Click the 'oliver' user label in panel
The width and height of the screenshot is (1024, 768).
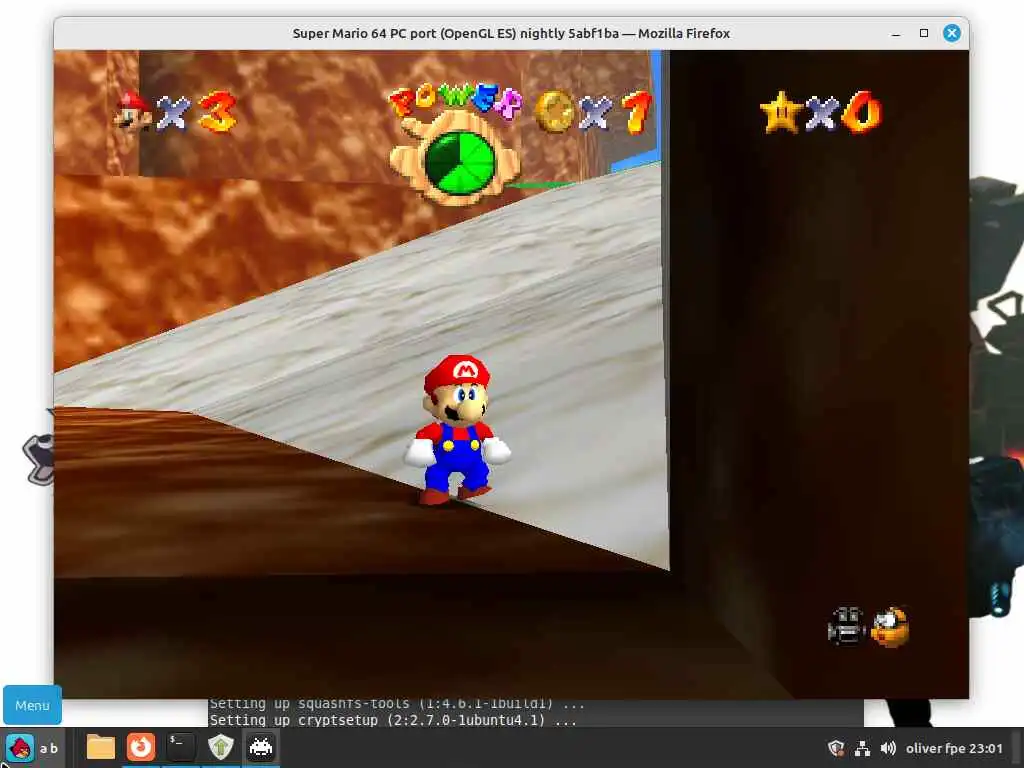pos(924,748)
